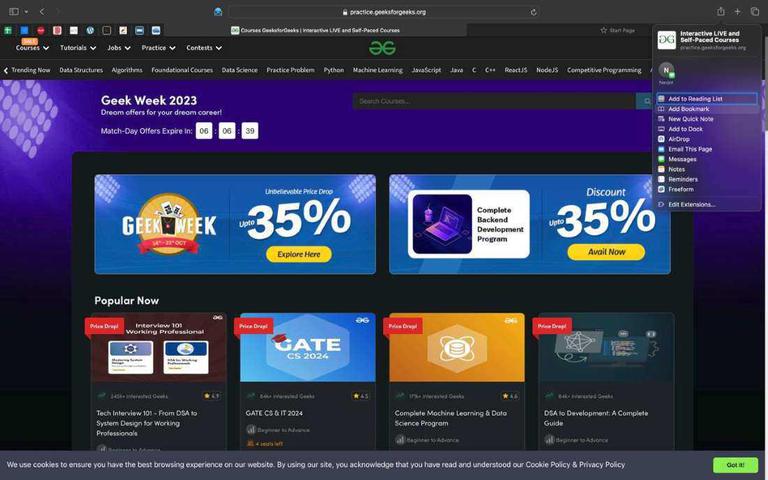
Task: Accept cookies with Got it! button
Action: (x=735, y=465)
